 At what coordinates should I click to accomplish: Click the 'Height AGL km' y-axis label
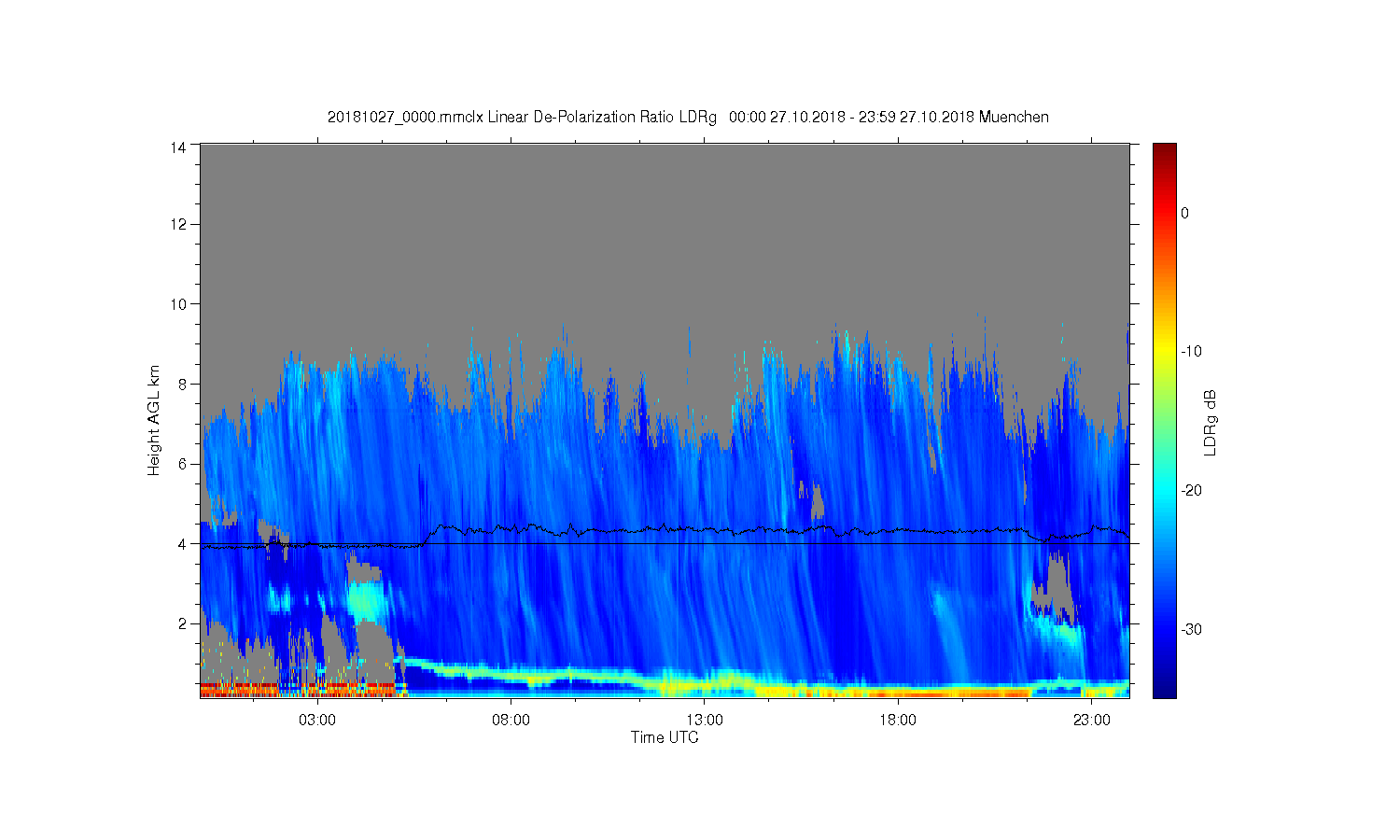[154, 420]
